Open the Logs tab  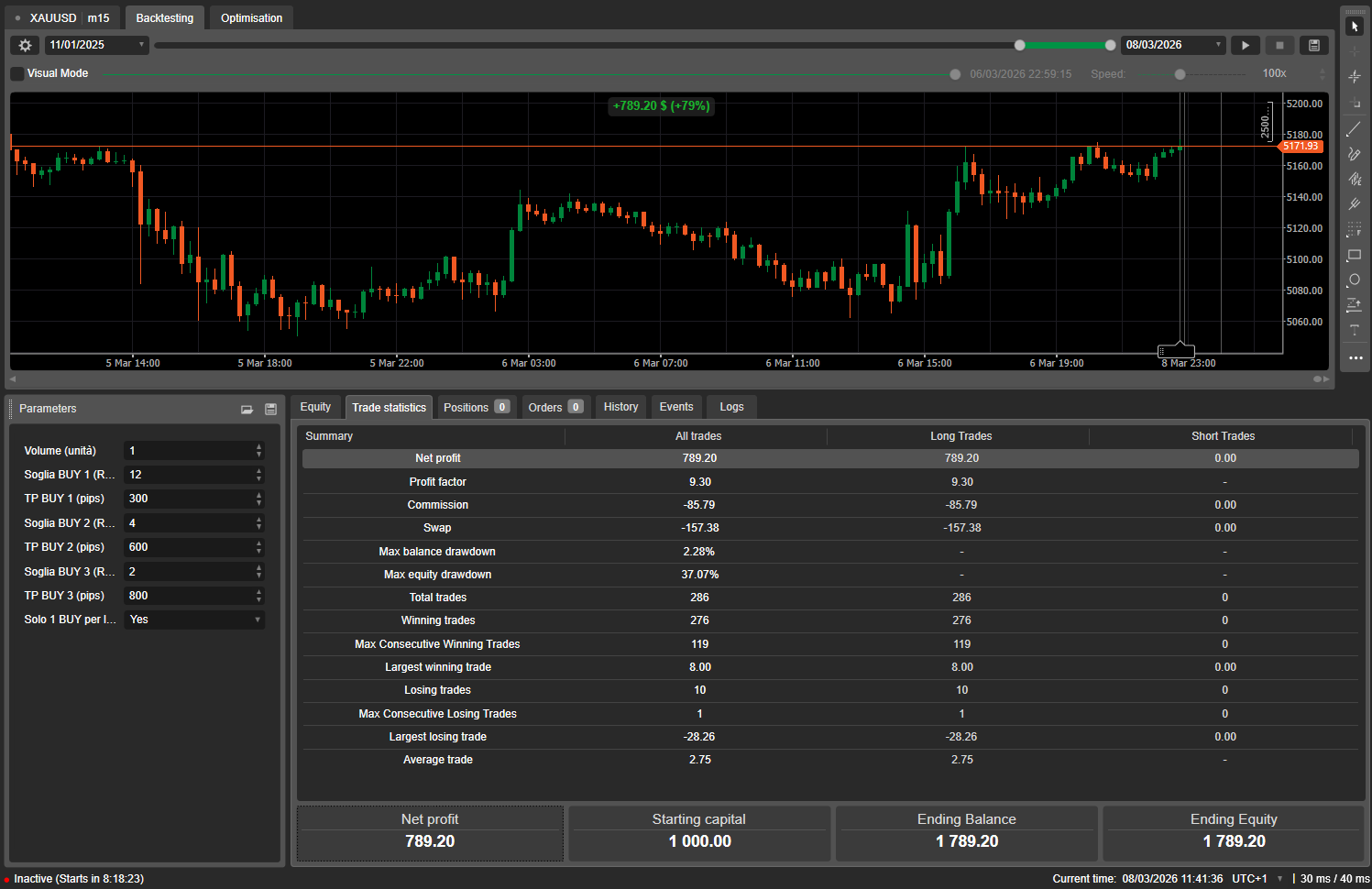731,407
